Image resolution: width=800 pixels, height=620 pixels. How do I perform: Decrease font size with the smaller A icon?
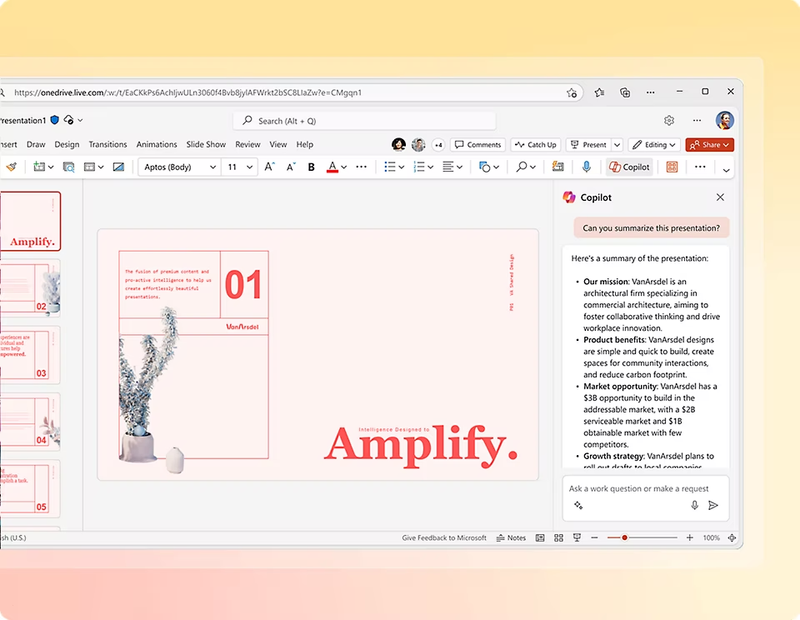[x=291, y=167]
